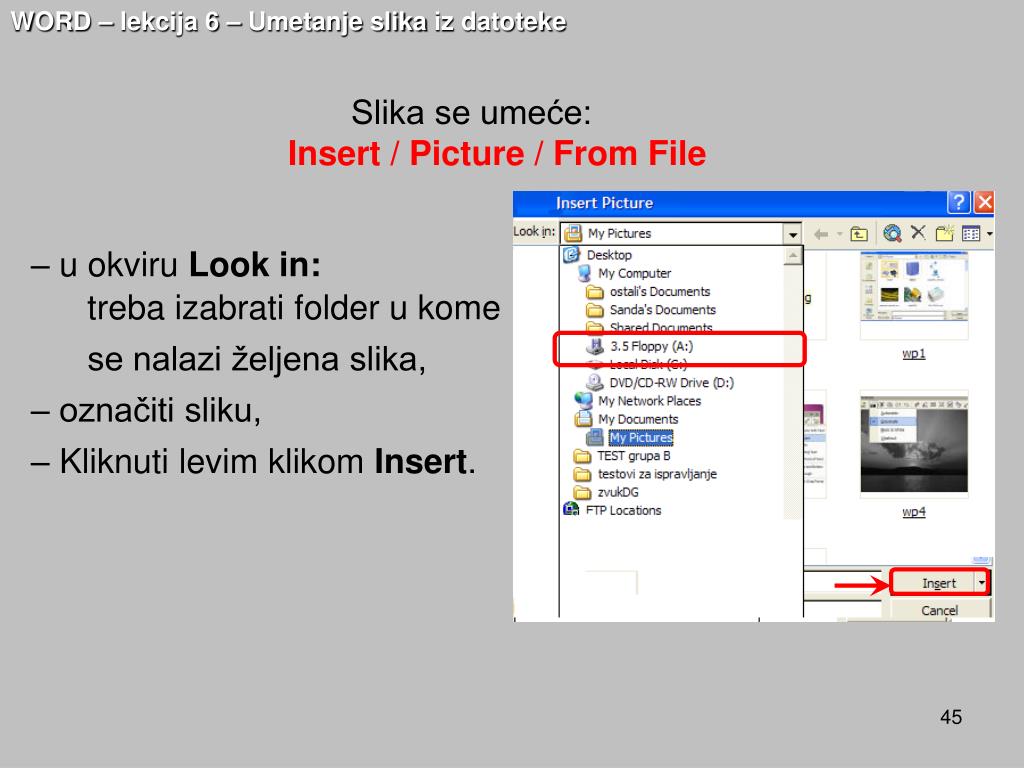Click the Delete X toolbar icon
The image size is (1024, 768).
click(918, 232)
